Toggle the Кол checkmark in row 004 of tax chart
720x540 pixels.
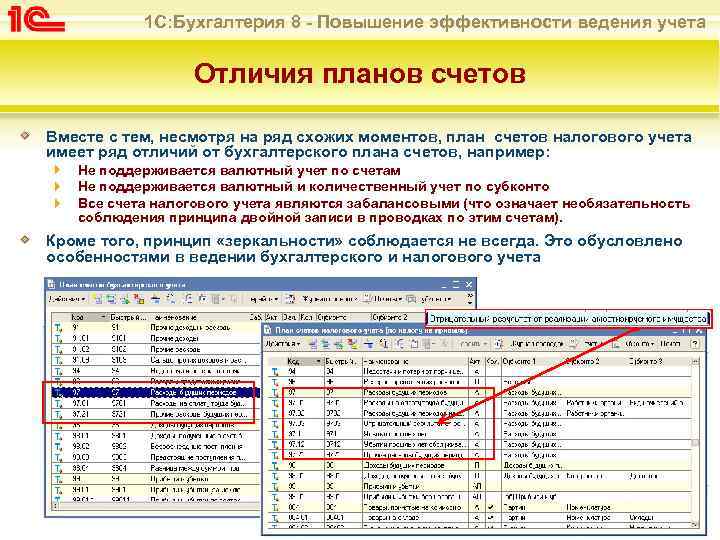(x=492, y=507)
